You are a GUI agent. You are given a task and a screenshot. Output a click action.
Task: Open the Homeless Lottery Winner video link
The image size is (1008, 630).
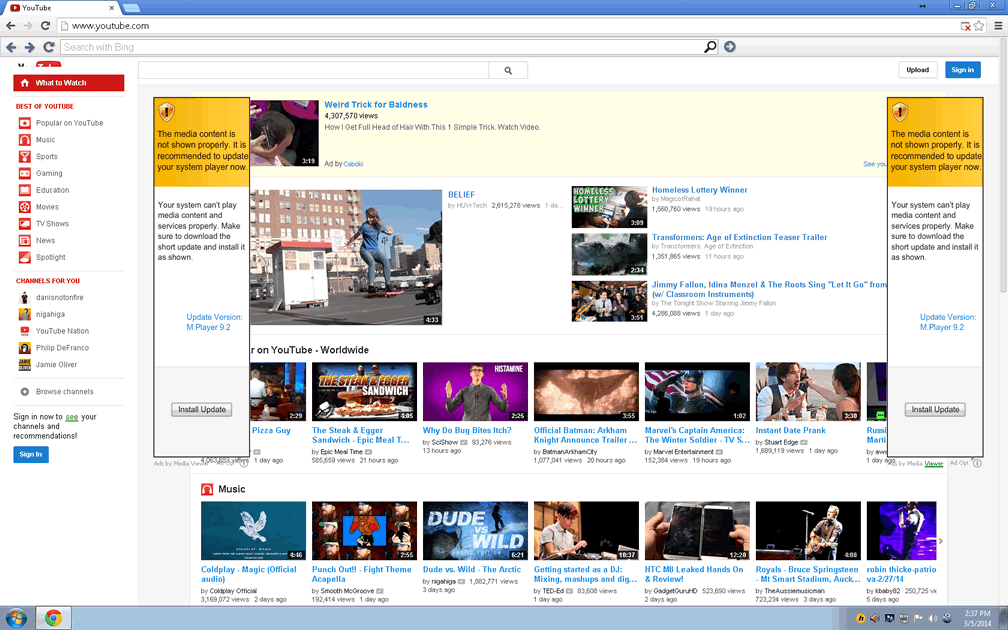pos(699,190)
